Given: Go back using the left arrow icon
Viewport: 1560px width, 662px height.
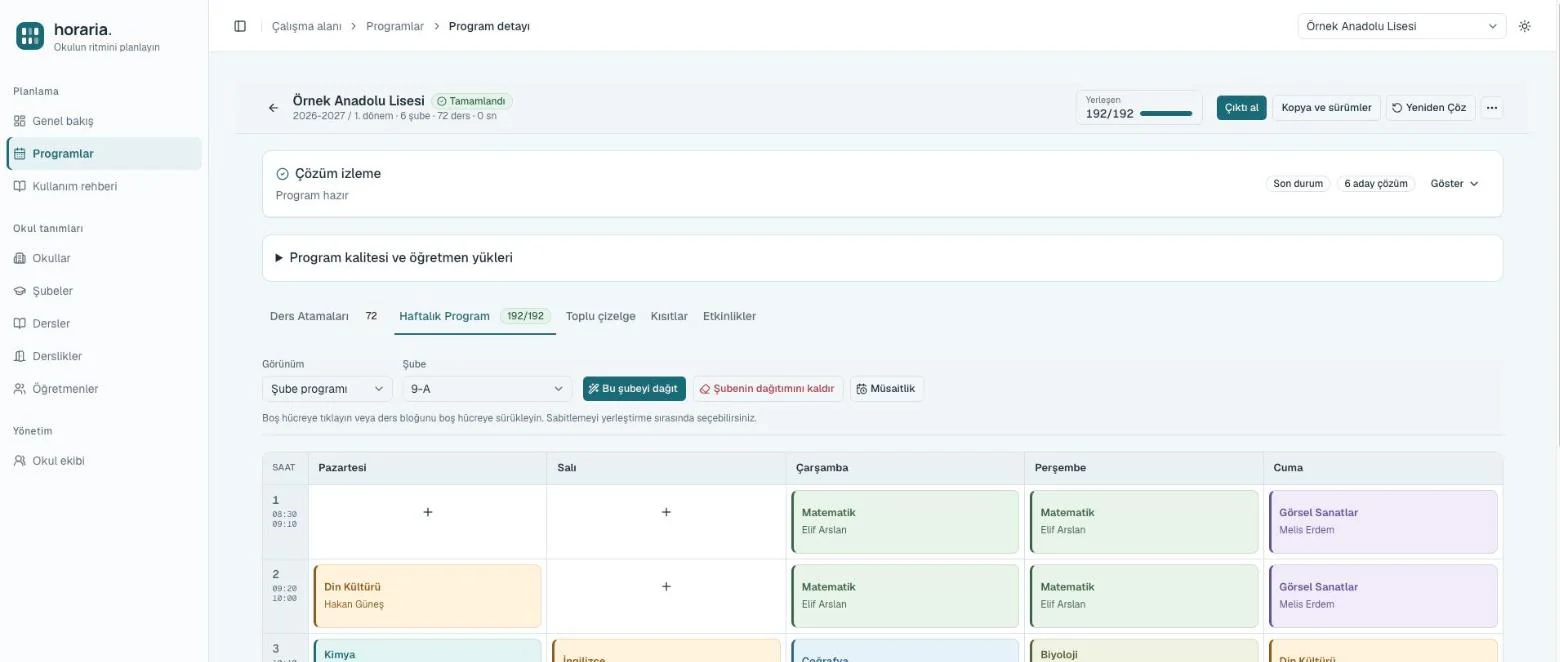Looking at the screenshot, I should click(273, 108).
